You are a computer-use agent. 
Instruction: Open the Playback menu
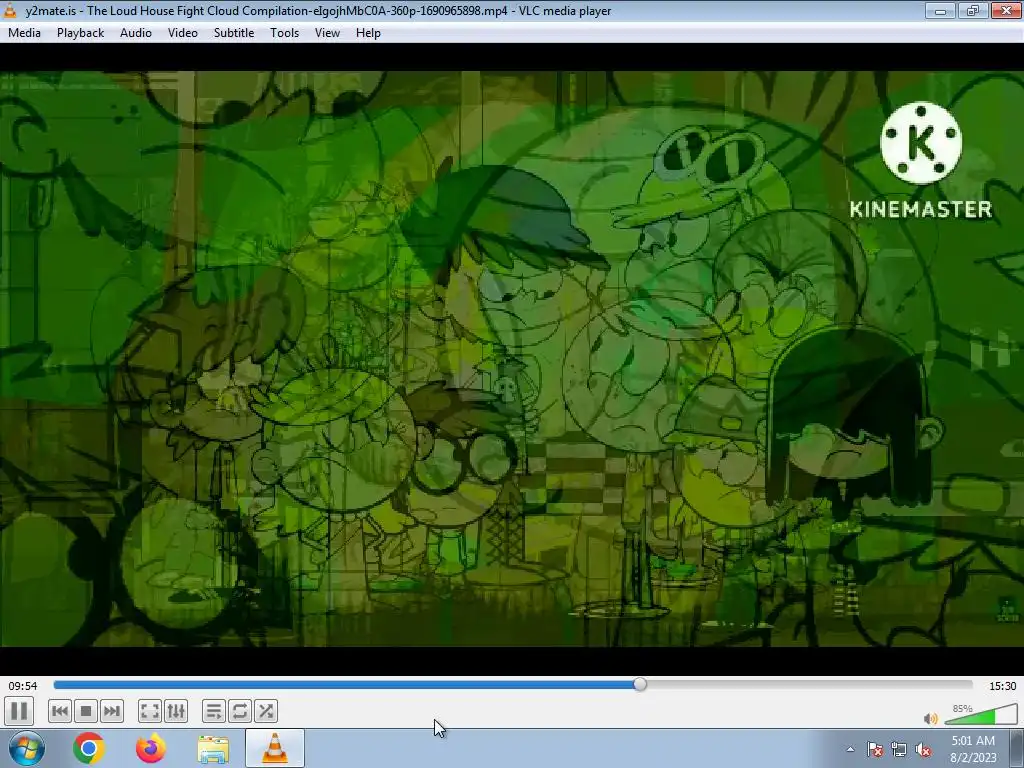pos(80,33)
